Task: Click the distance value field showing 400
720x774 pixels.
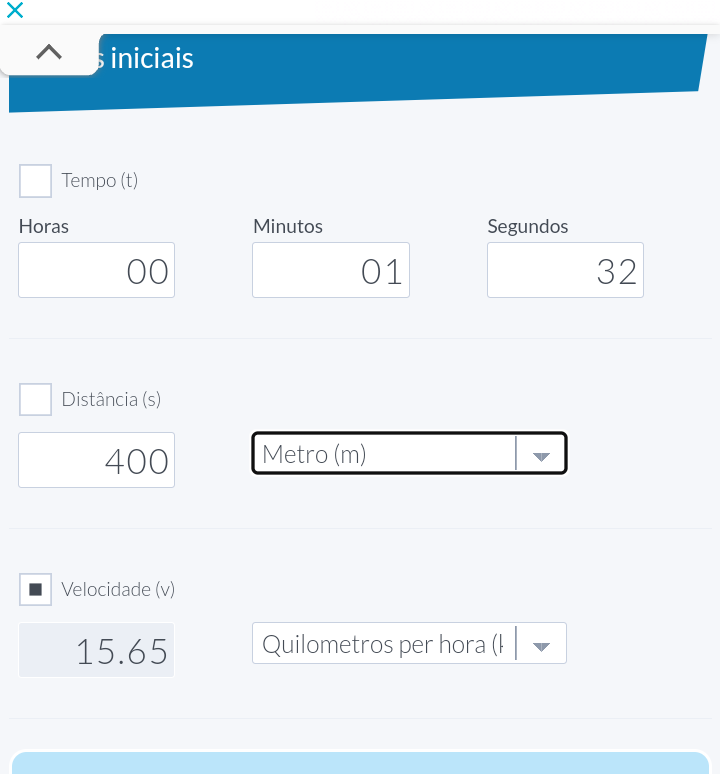Action: [96, 460]
